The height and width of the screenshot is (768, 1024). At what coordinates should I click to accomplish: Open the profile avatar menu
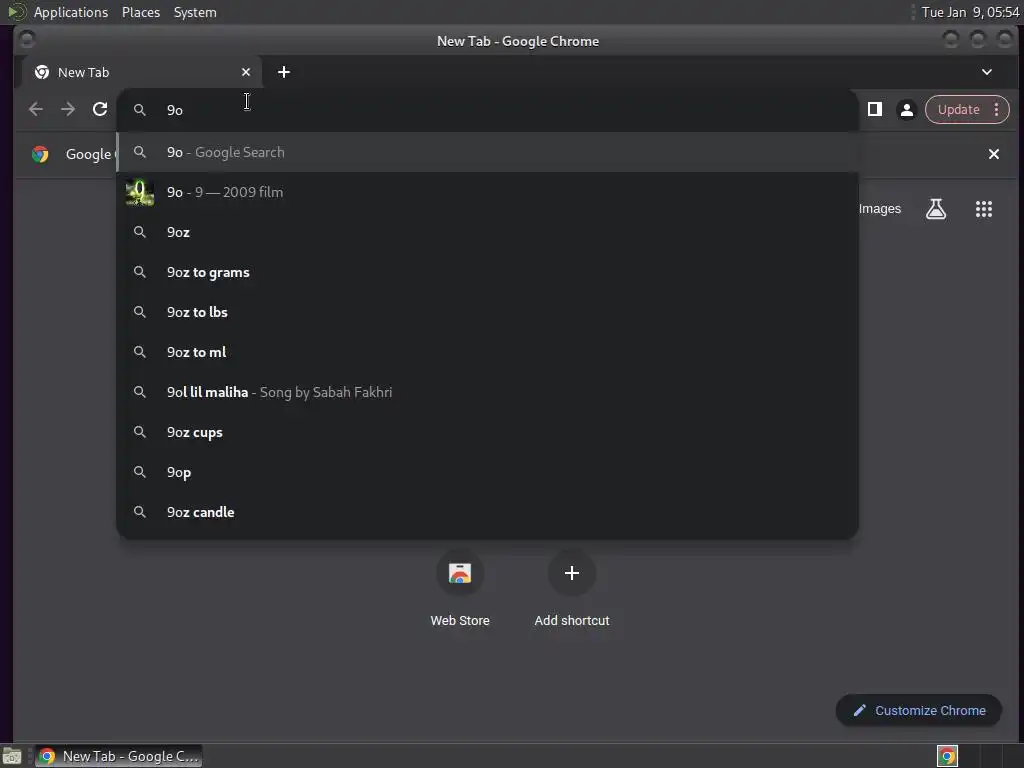tap(906, 110)
